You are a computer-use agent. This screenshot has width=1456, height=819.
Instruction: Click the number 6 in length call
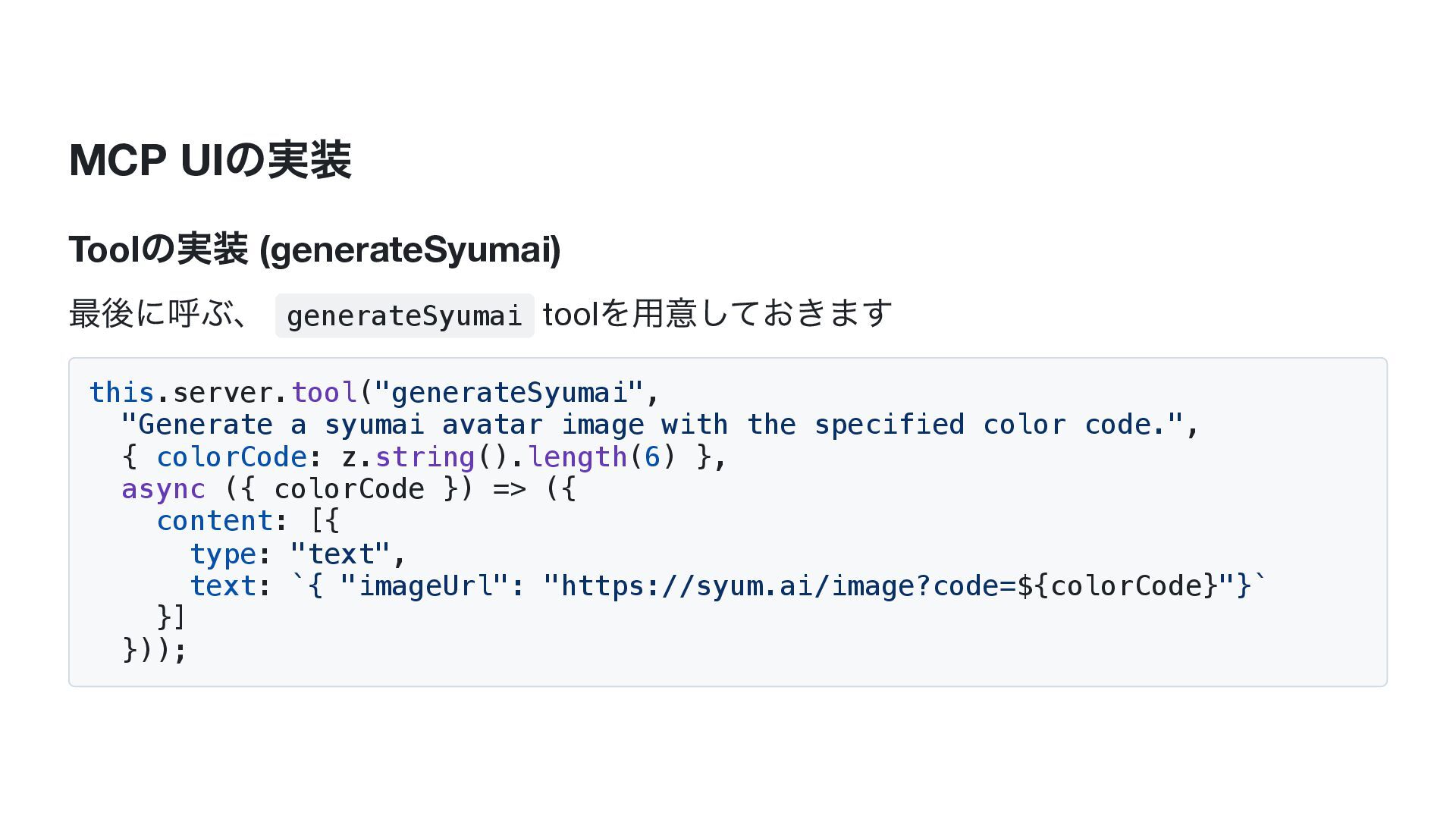[652, 457]
